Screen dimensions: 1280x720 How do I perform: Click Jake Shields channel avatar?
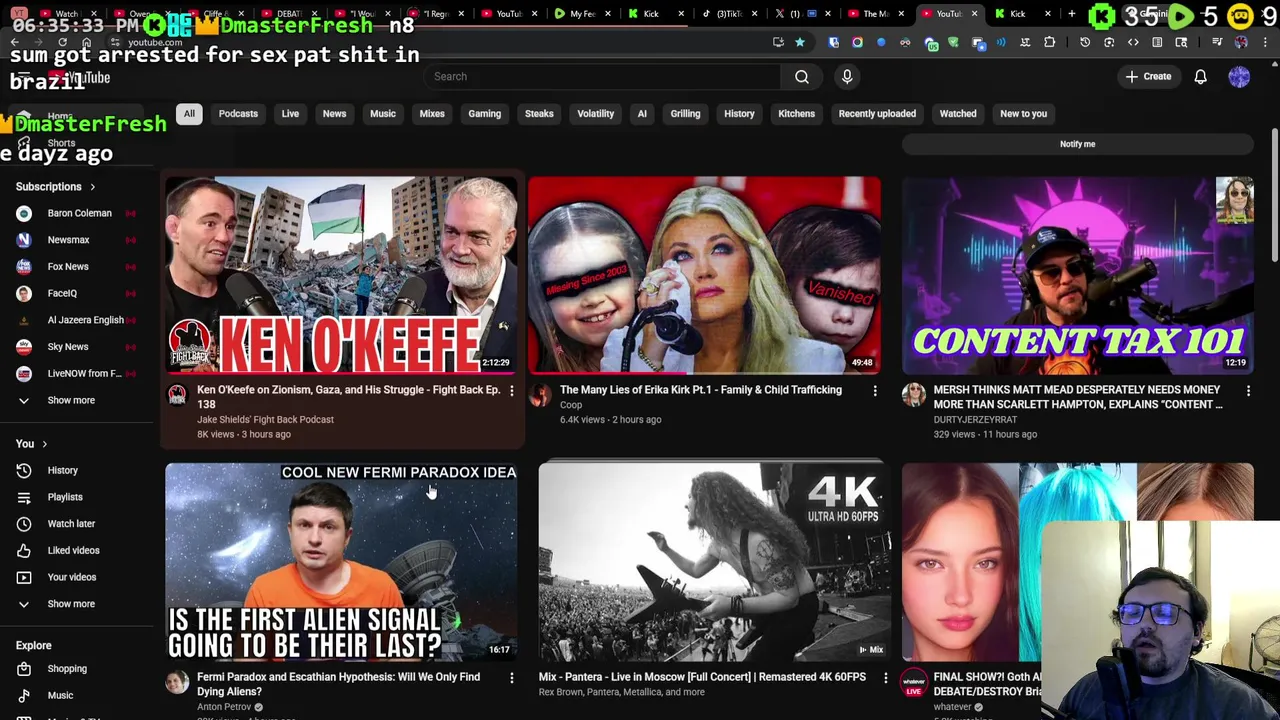click(177, 395)
